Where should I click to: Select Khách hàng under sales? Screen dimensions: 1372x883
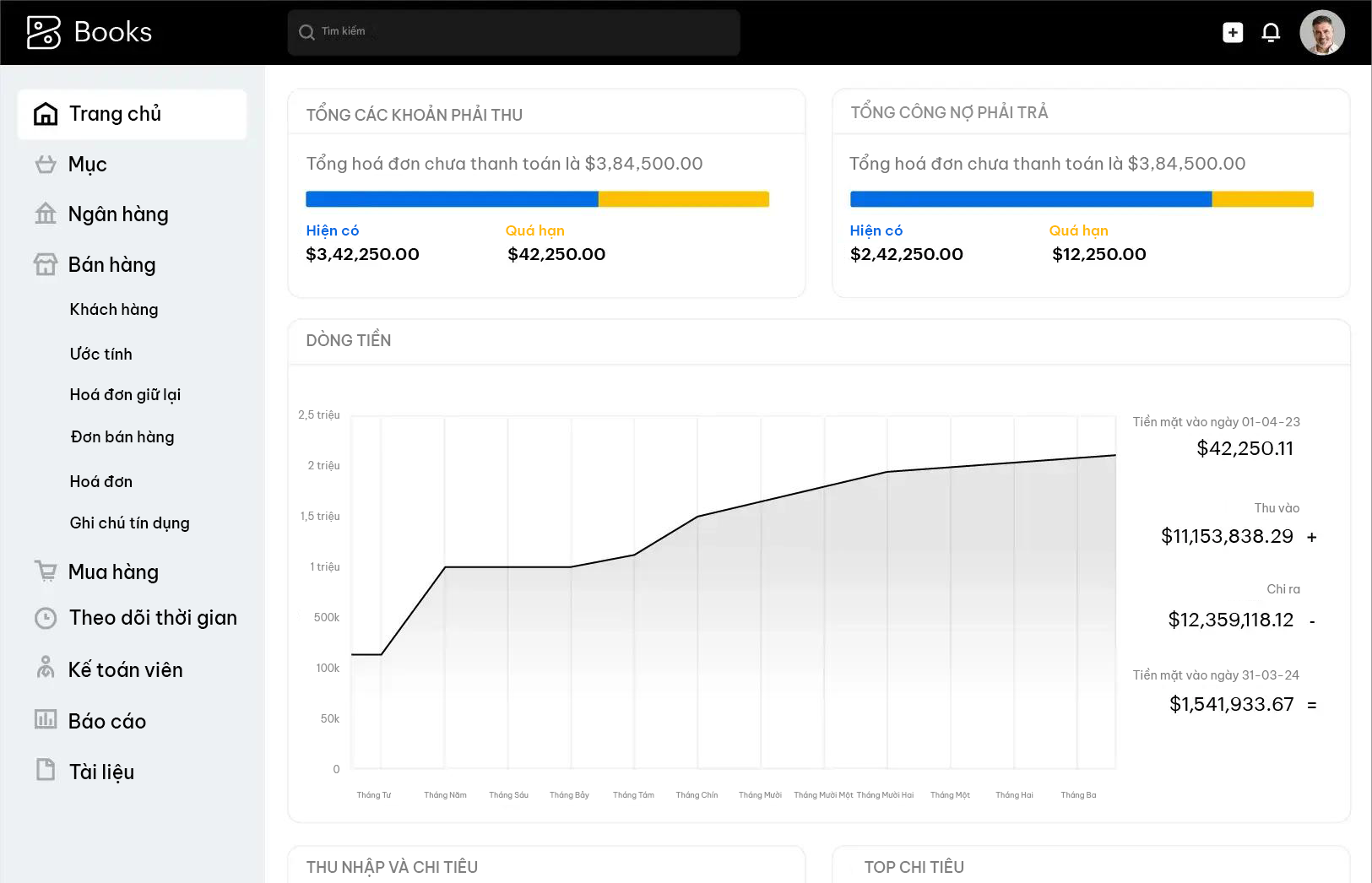[x=114, y=310]
